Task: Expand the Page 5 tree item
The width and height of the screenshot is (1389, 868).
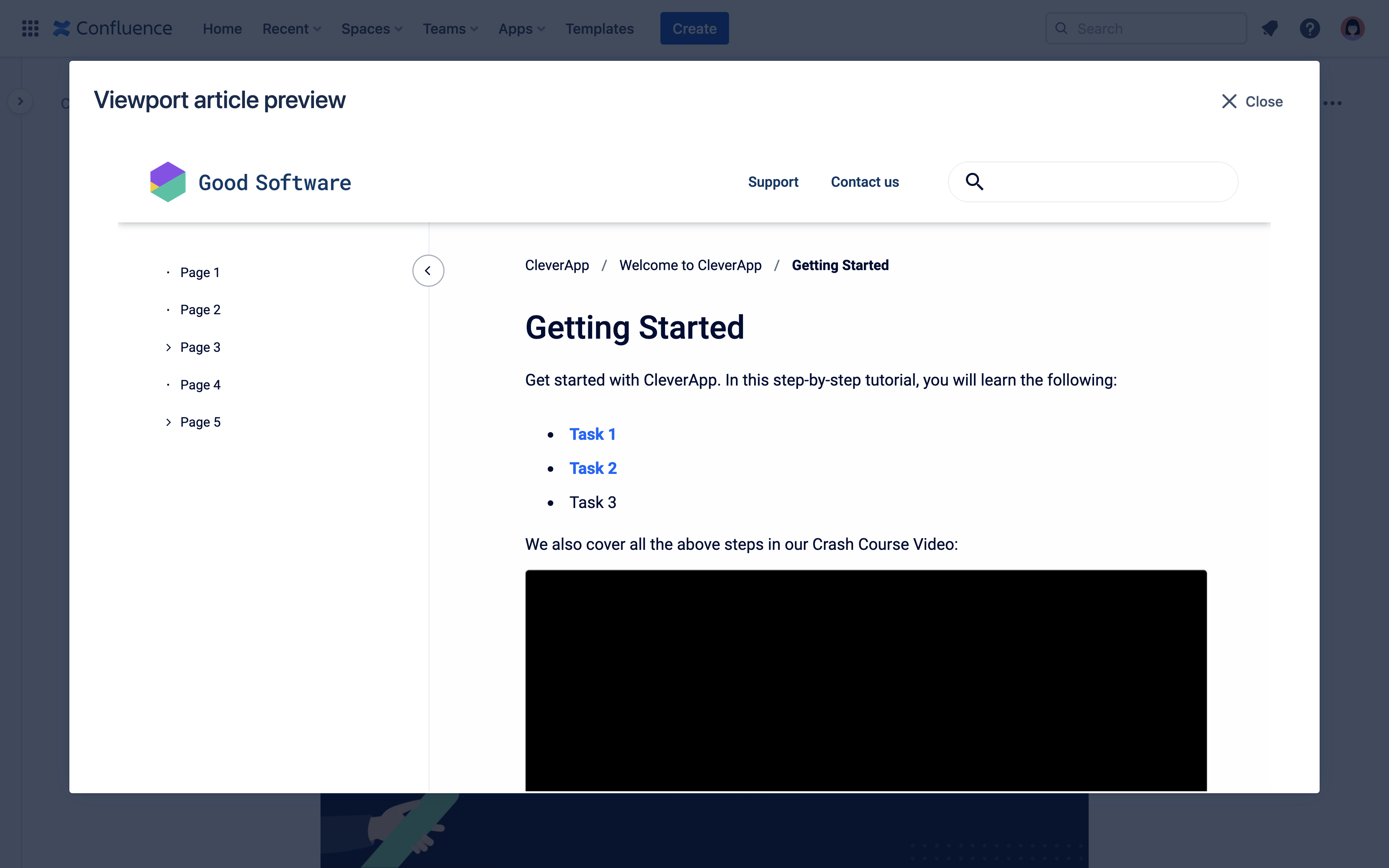Action: coord(168,422)
